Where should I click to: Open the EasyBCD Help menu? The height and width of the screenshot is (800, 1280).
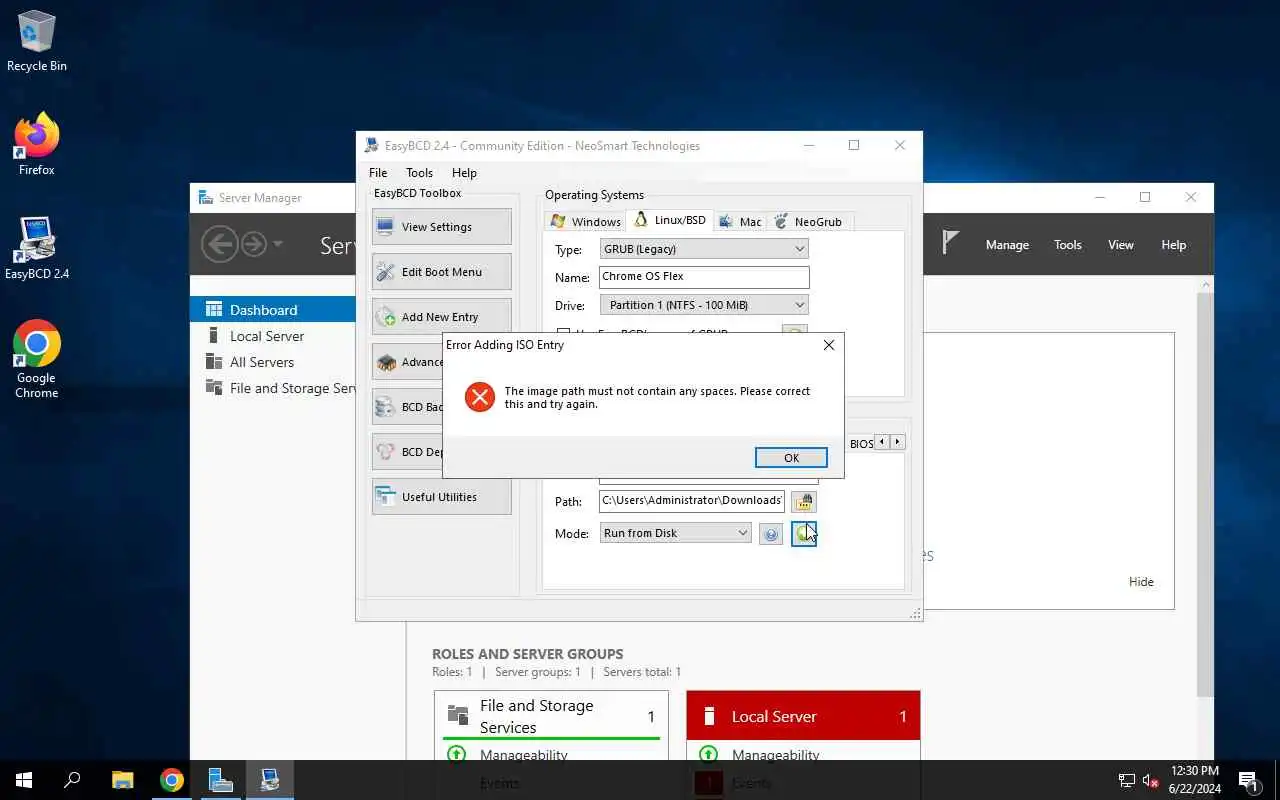pos(464,172)
